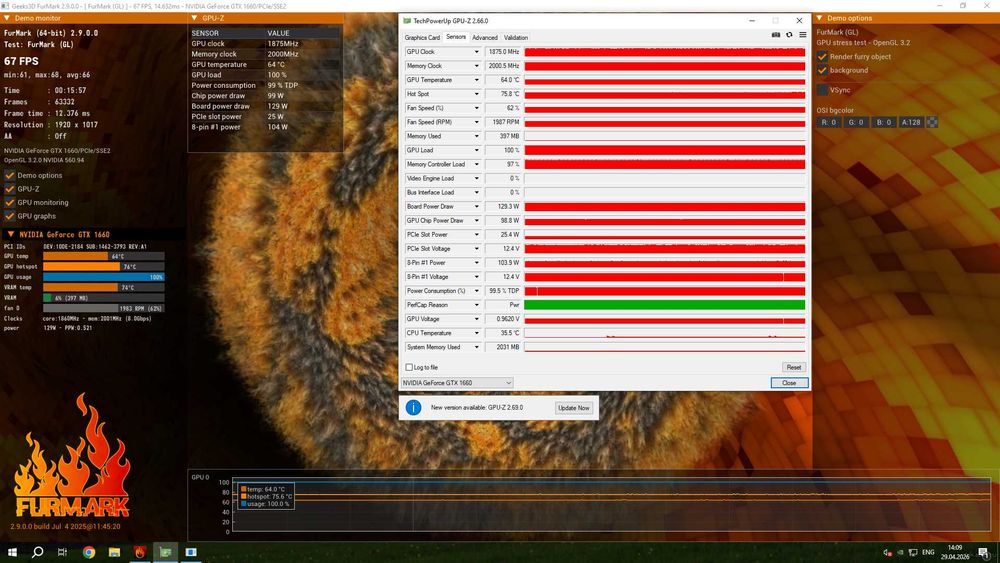Click the Reset button in GPU-Z

[794, 367]
